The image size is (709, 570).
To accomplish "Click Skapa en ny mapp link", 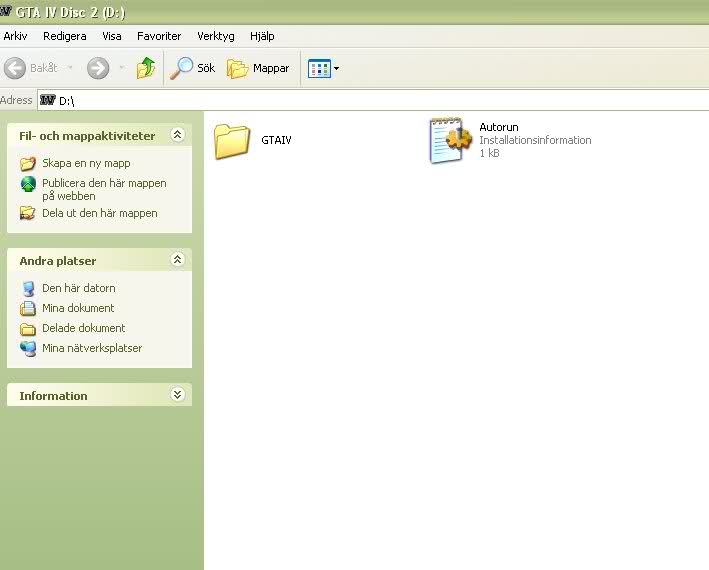I will 85,163.
